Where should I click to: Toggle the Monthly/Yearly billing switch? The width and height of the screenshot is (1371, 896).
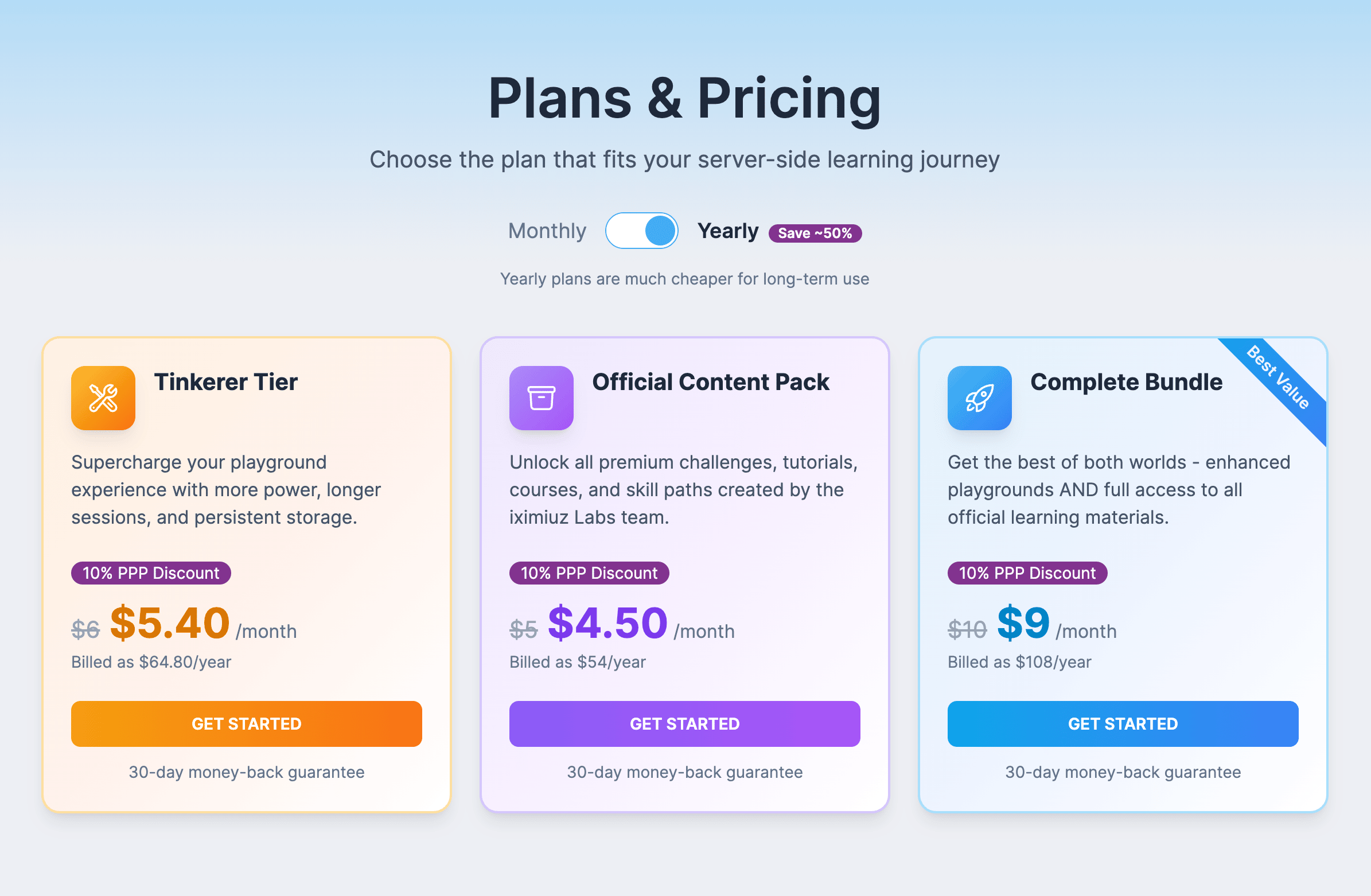(x=641, y=231)
